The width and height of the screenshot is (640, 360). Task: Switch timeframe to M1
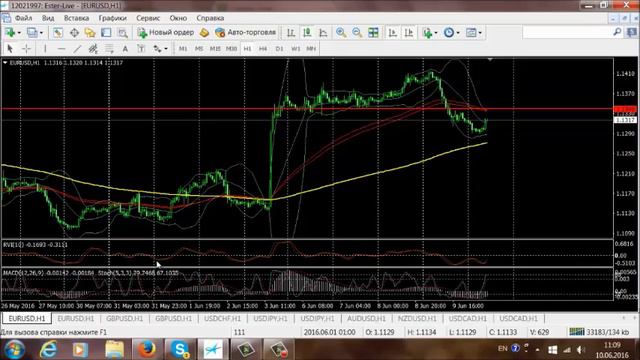pos(183,49)
